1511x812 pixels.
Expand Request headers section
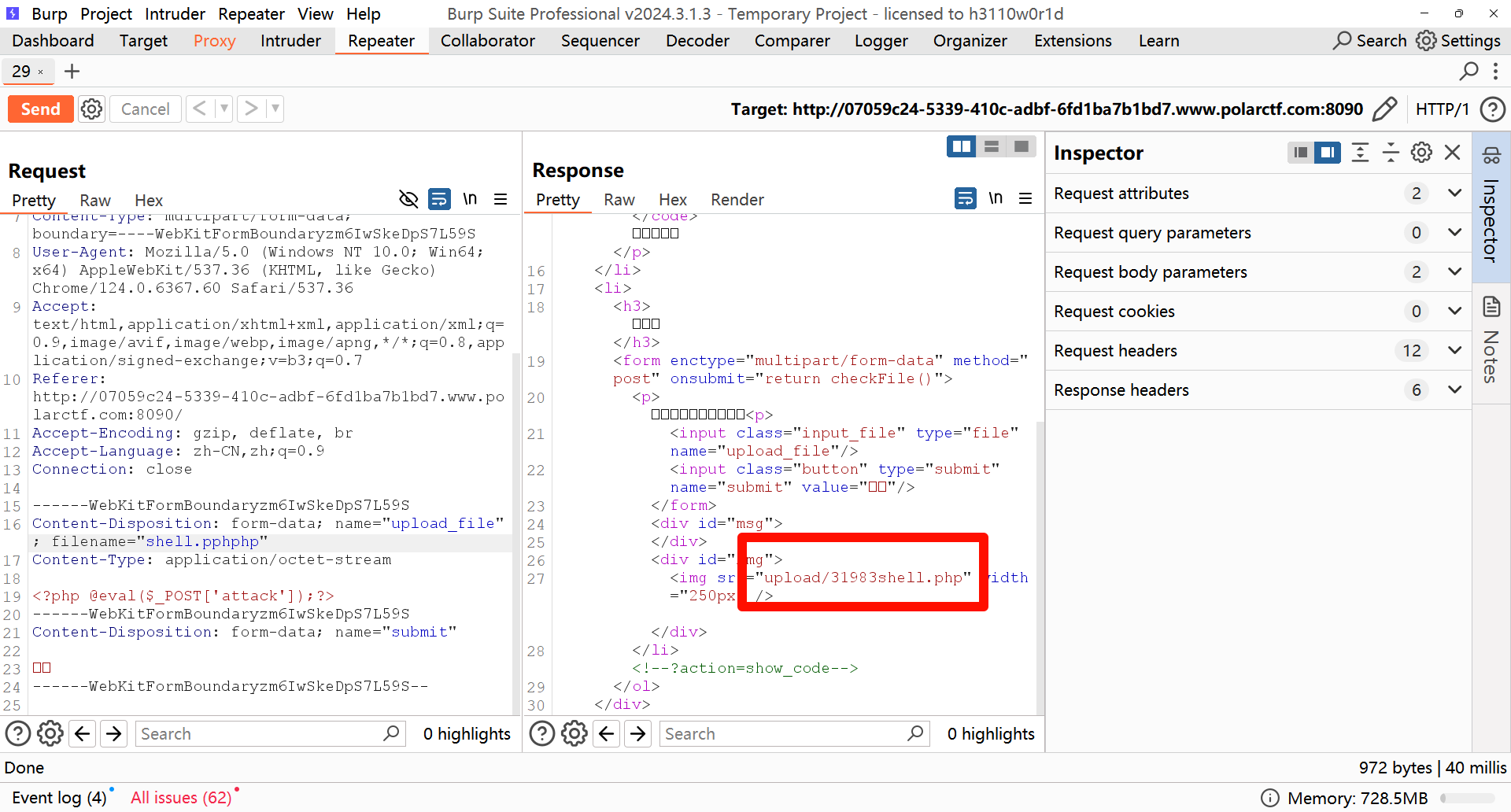coord(1258,351)
